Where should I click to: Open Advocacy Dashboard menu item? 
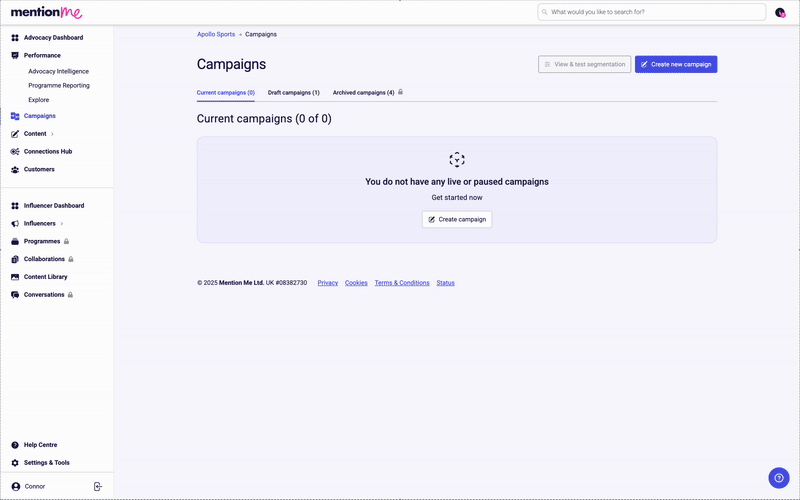click(54, 38)
